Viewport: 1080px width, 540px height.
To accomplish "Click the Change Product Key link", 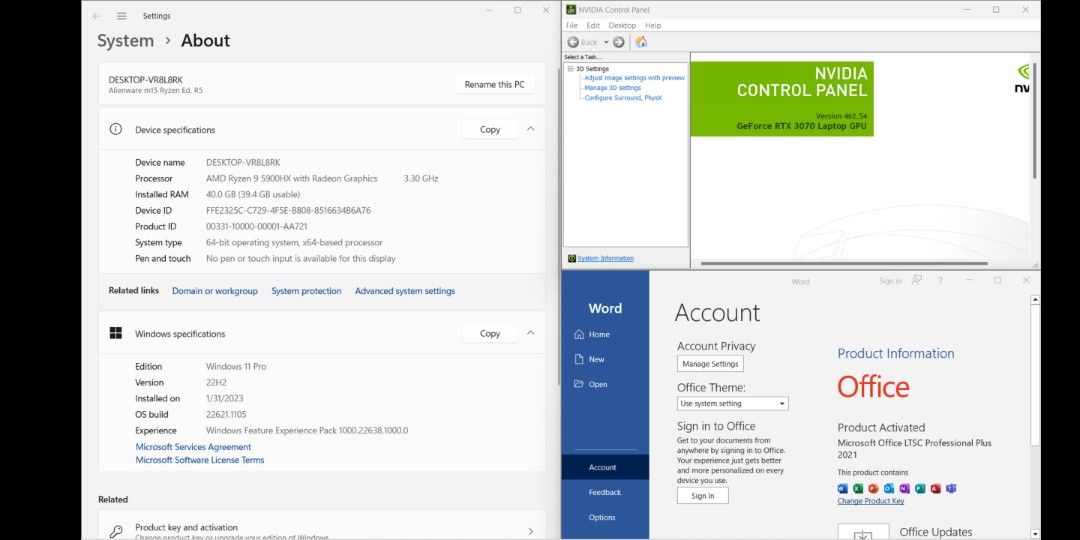I will (870, 501).
